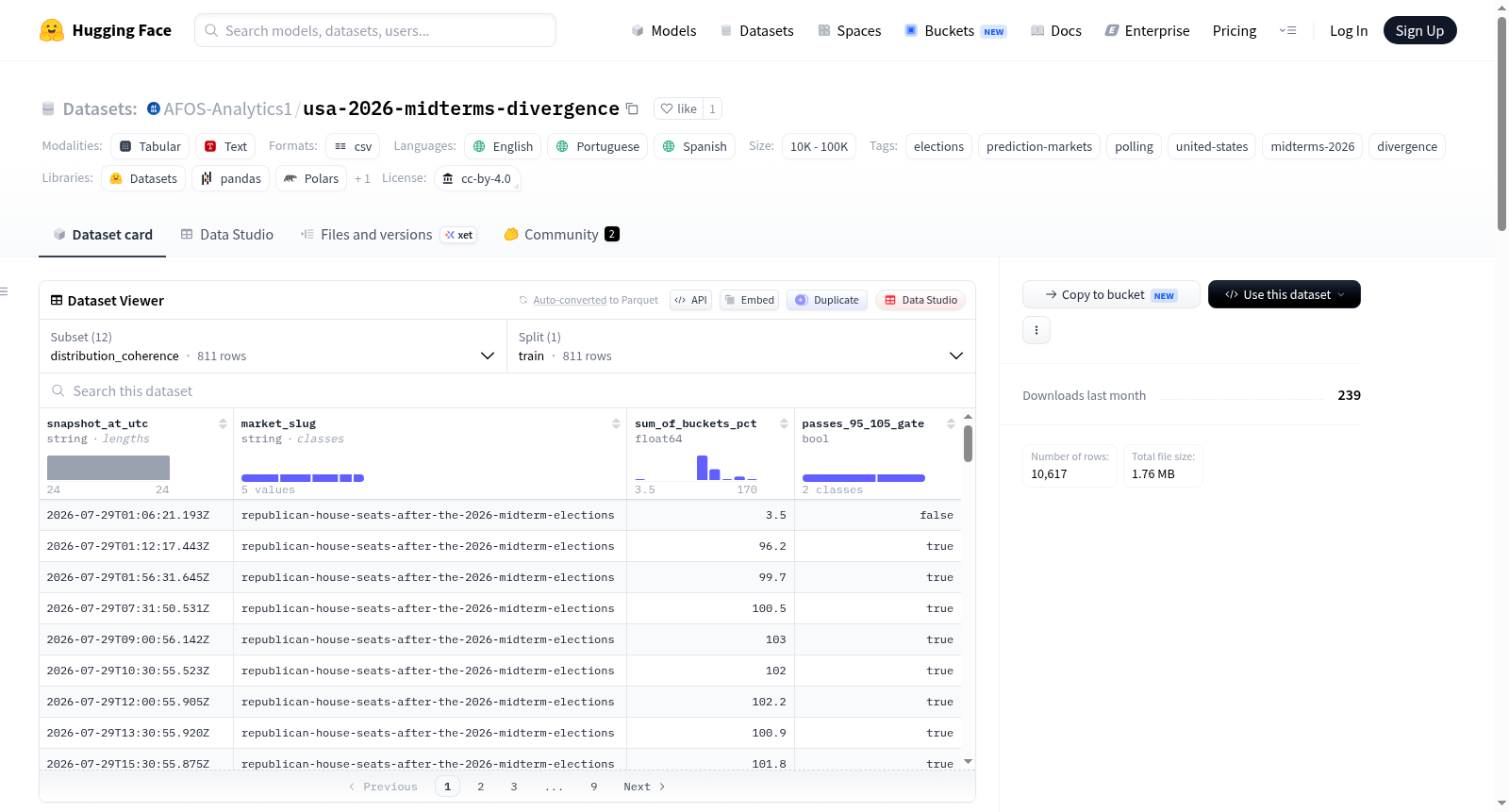This screenshot has height=812, width=1509.
Task: Click the Dataset Viewer table icon
Action: [57, 300]
